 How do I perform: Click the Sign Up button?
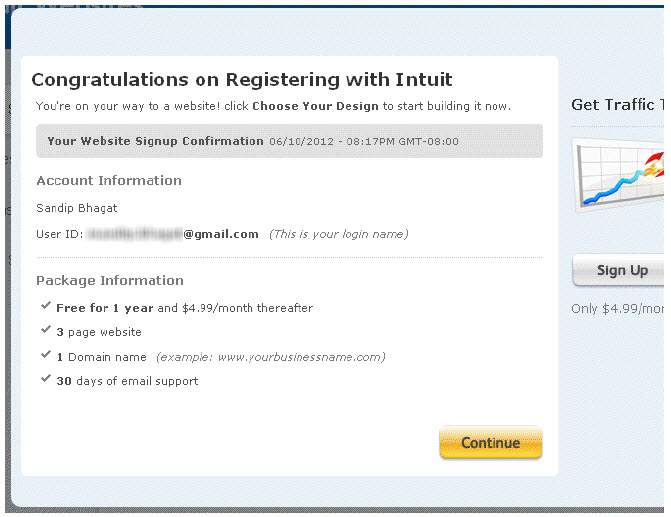(619, 270)
